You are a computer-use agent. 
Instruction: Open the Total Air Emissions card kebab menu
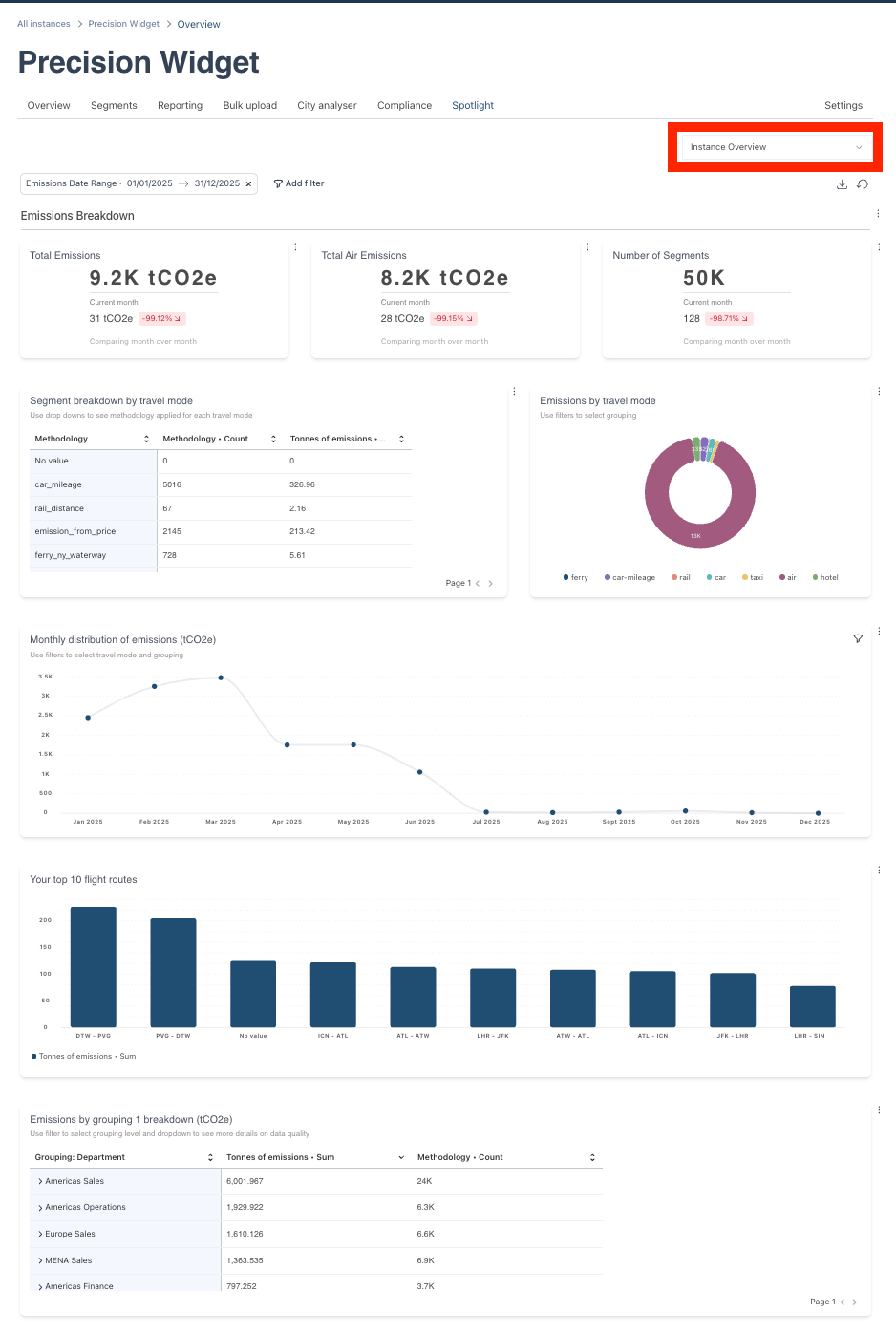click(587, 247)
